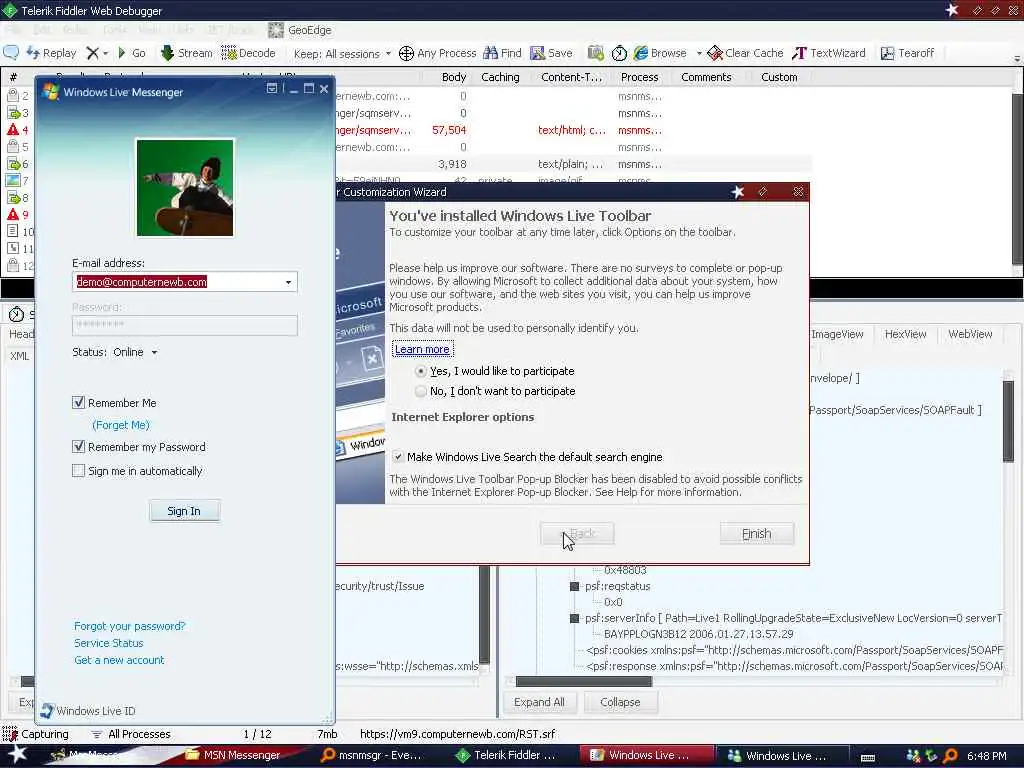Screen dimensions: 1024x768
Task: Open the Status Online dropdown
Action: click(155, 353)
